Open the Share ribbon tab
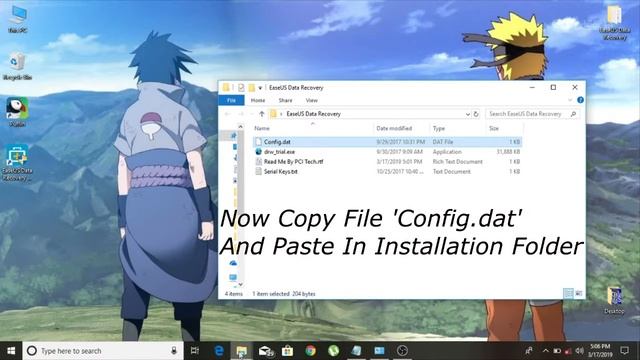Viewport: 640px width, 360px height. [285, 100]
